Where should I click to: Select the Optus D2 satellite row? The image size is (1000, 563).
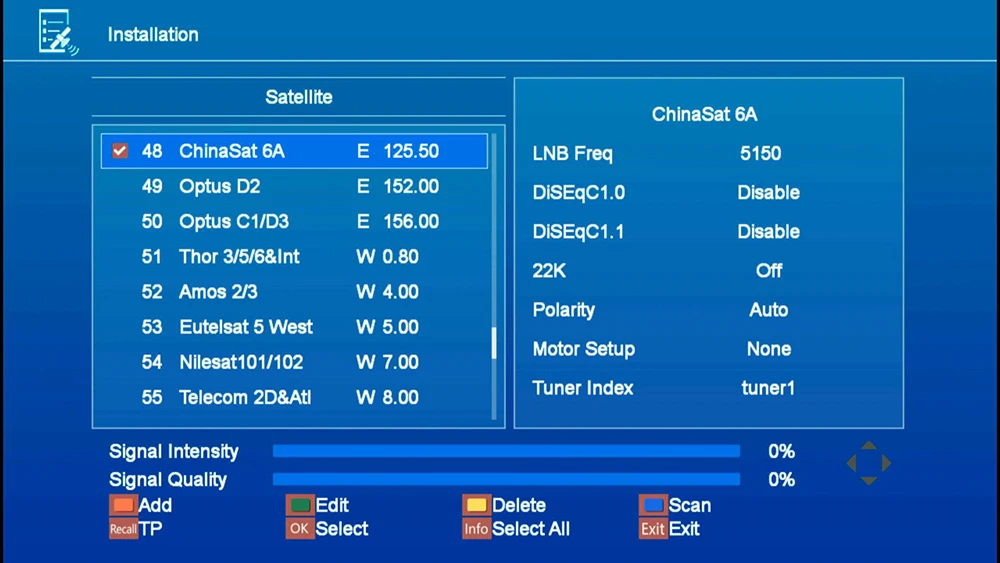pyautogui.click(x=294, y=186)
